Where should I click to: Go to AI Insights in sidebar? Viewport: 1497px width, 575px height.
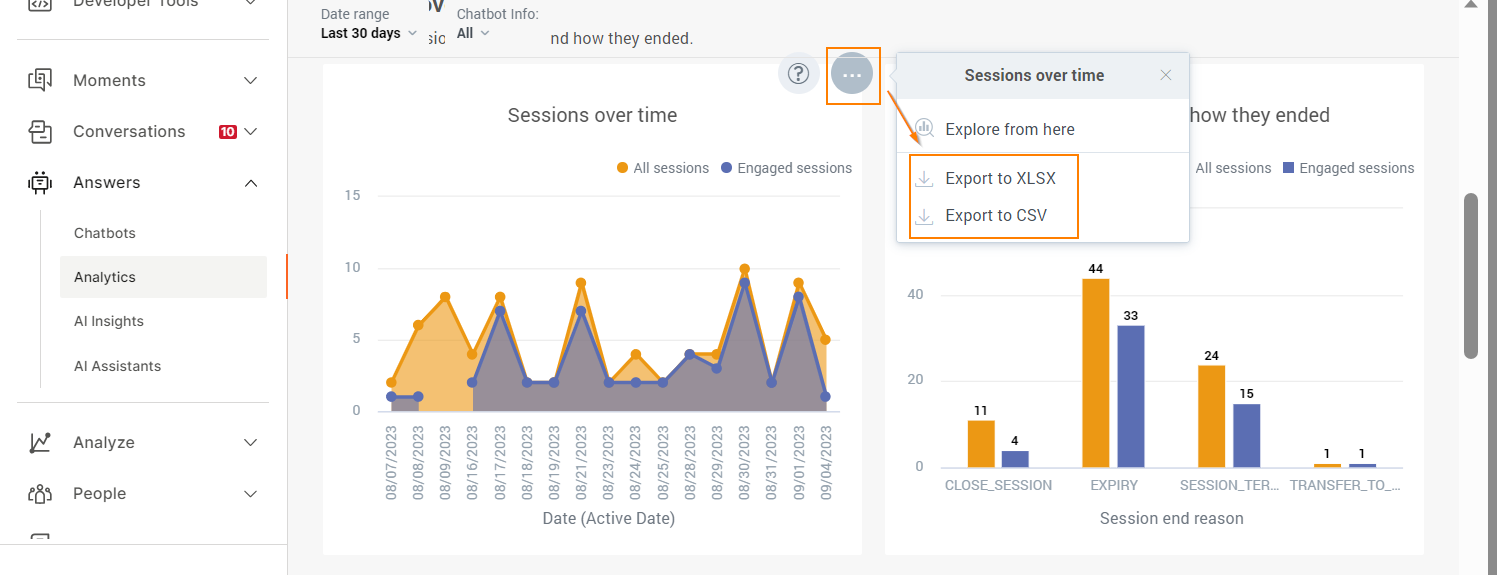(109, 321)
